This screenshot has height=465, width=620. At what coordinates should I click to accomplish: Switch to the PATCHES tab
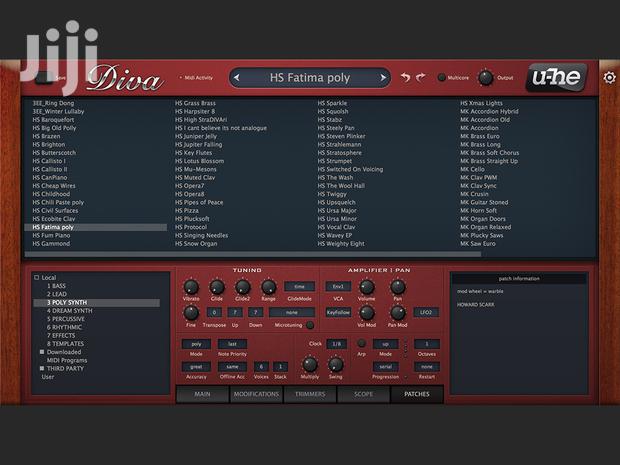417,394
